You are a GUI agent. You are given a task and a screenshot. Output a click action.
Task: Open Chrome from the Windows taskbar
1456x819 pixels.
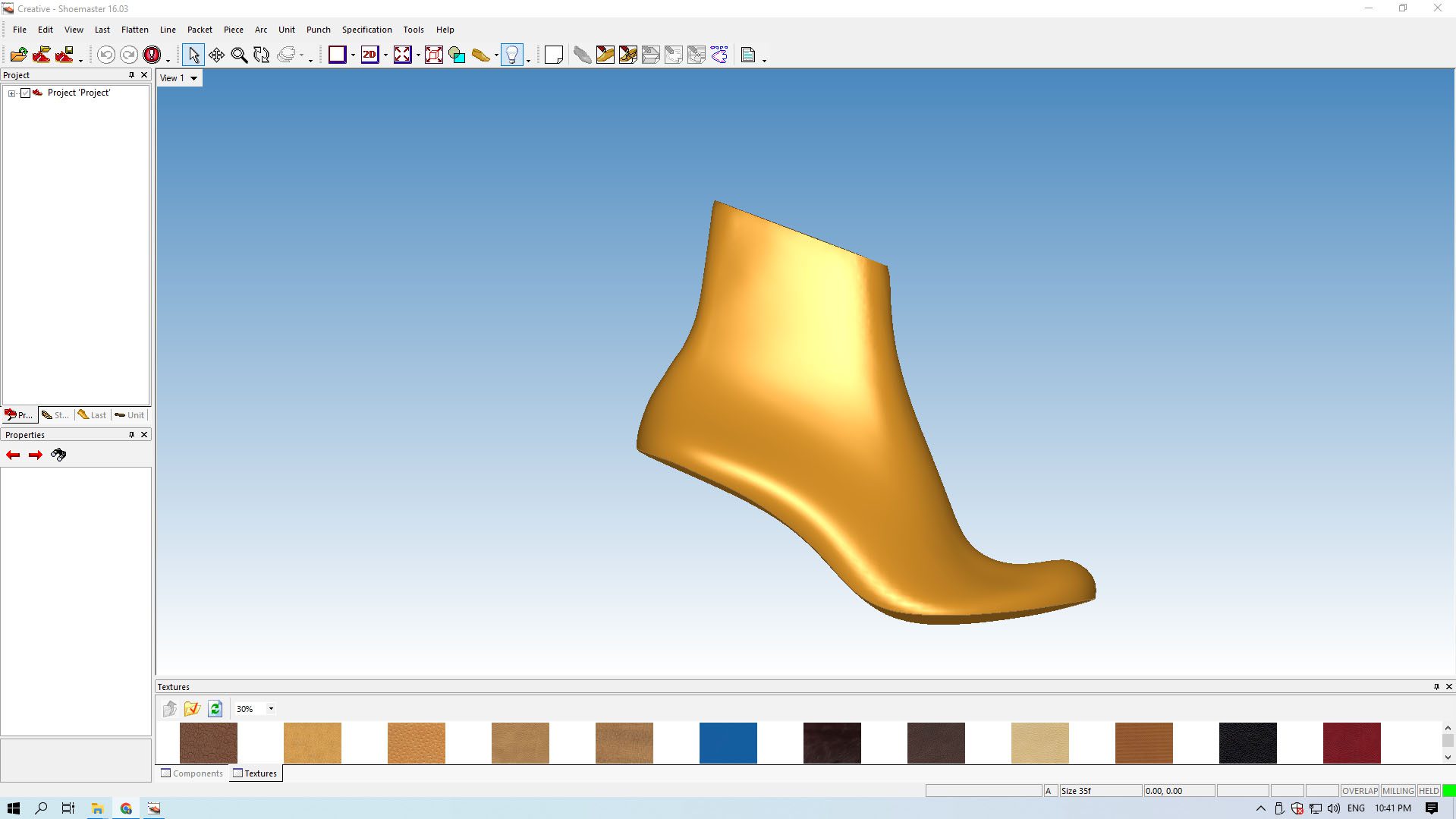coord(126,808)
